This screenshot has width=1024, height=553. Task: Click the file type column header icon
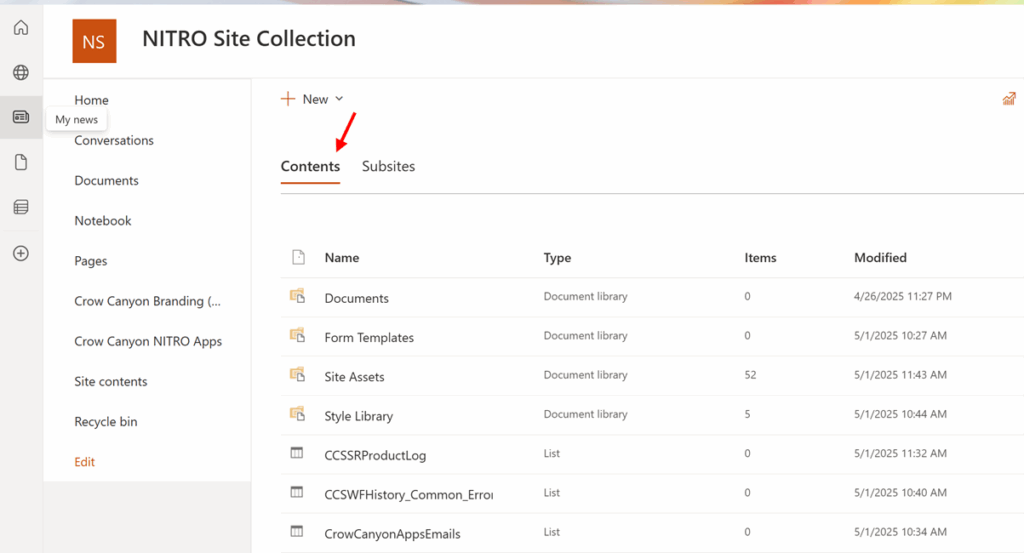click(x=298, y=257)
